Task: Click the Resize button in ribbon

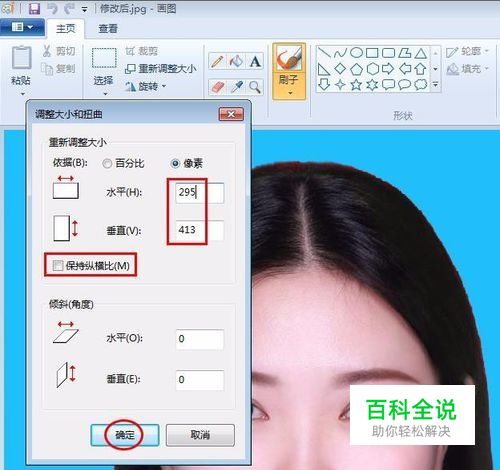Action: pos(161,69)
